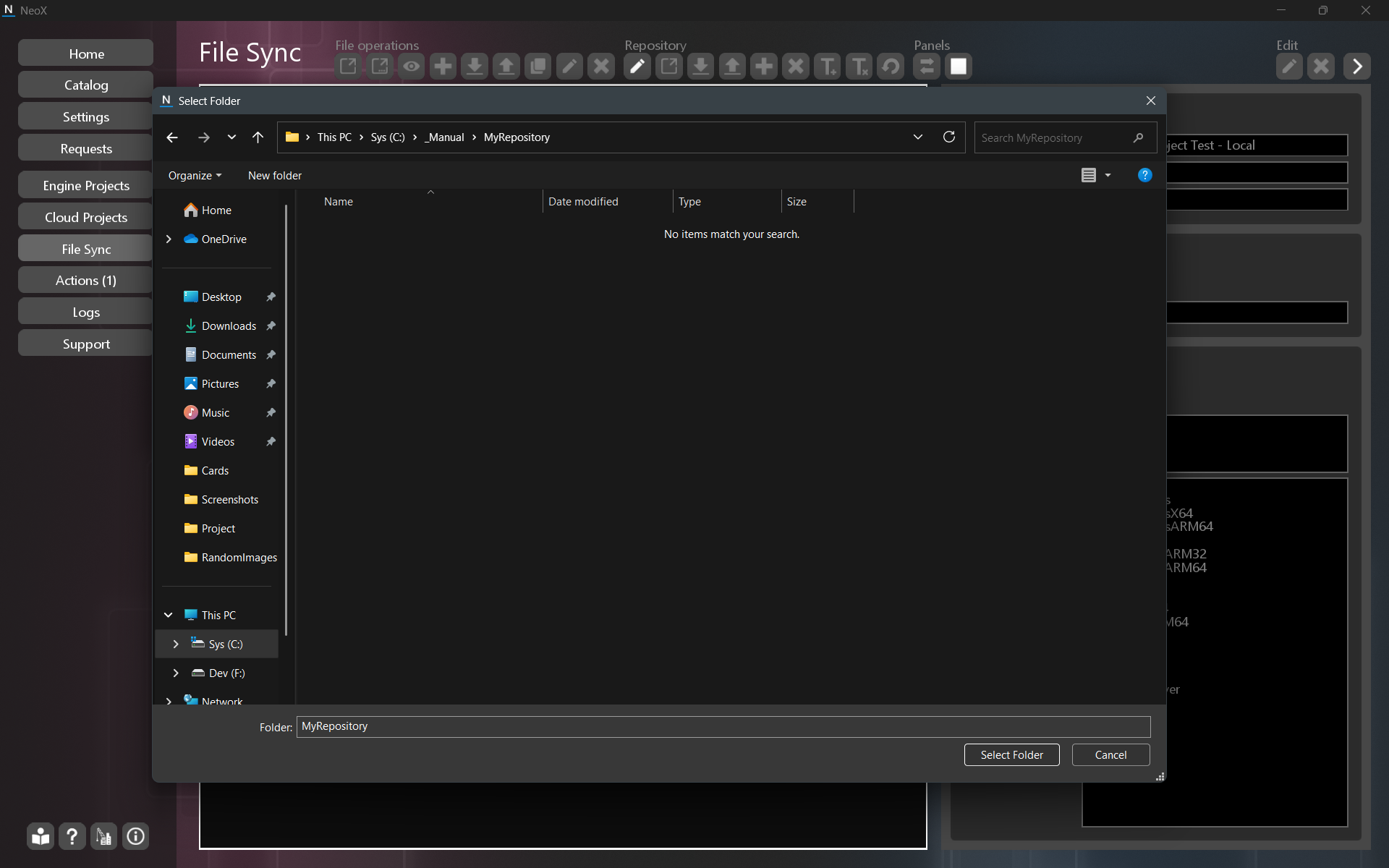The width and height of the screenshot is (1389, 868).
Task: Toggle the white square panel button
Action: pyautogui.click(x=959, y=67)
